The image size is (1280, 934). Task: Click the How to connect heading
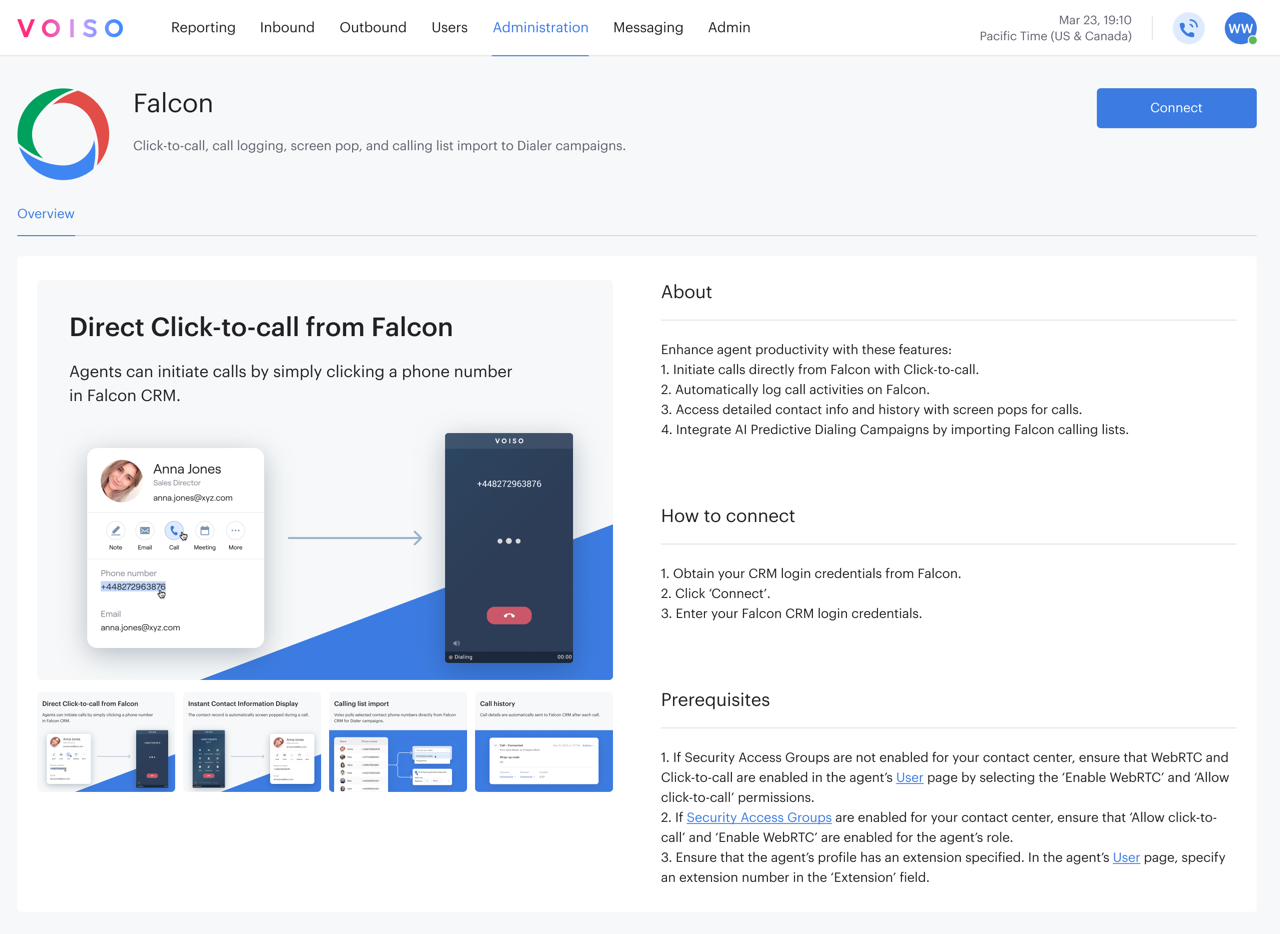(x=728, y=516)
